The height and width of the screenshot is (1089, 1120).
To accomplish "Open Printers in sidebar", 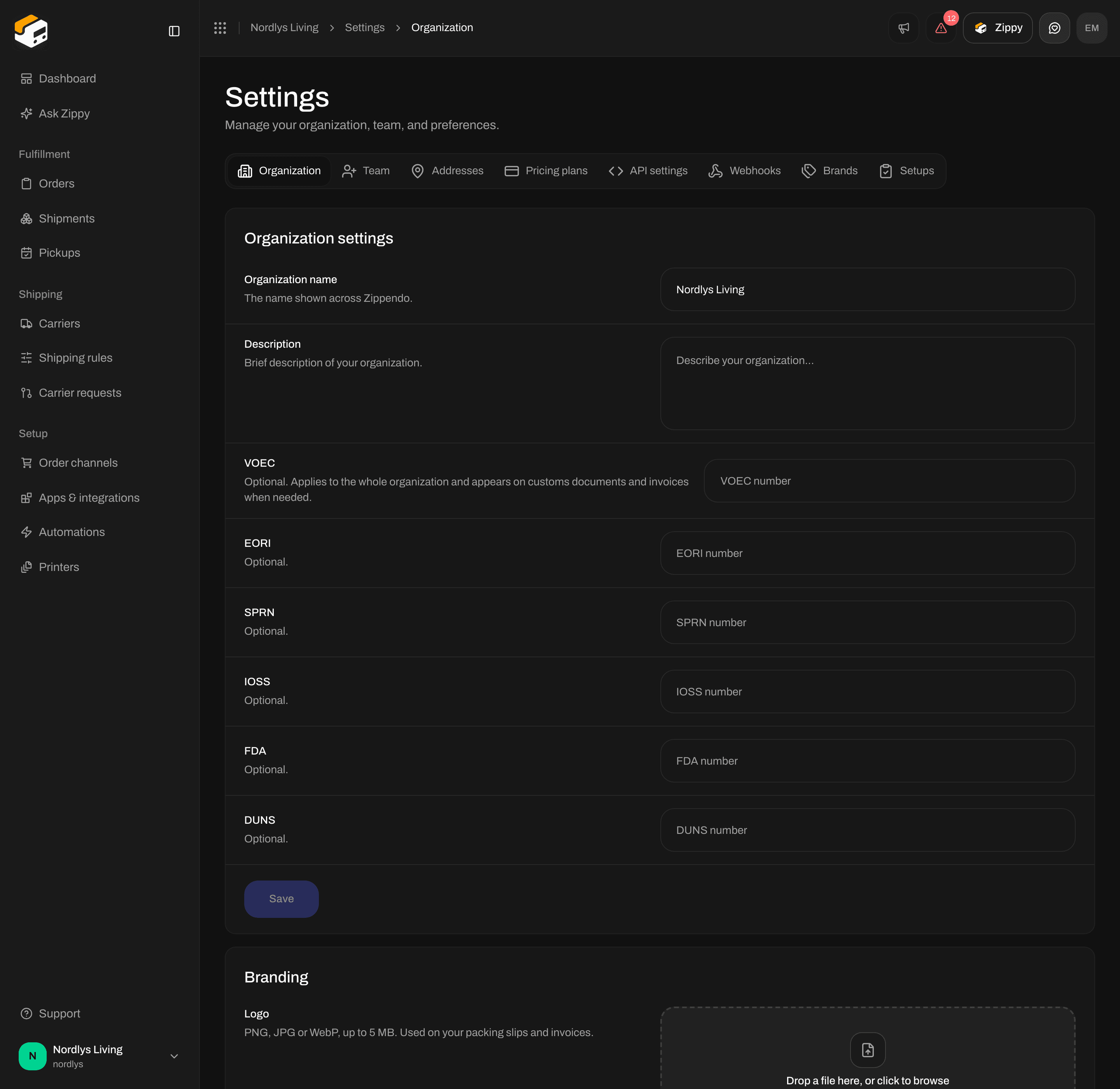I will (100, 567).
